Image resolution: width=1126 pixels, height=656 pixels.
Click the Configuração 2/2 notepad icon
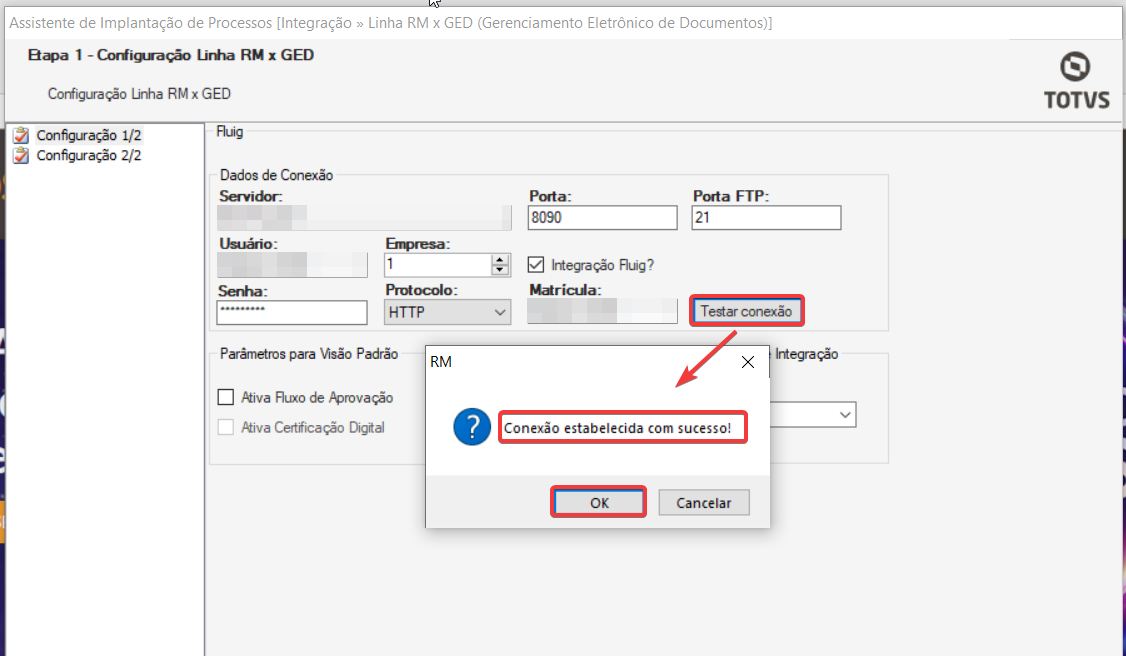point(22,155)
